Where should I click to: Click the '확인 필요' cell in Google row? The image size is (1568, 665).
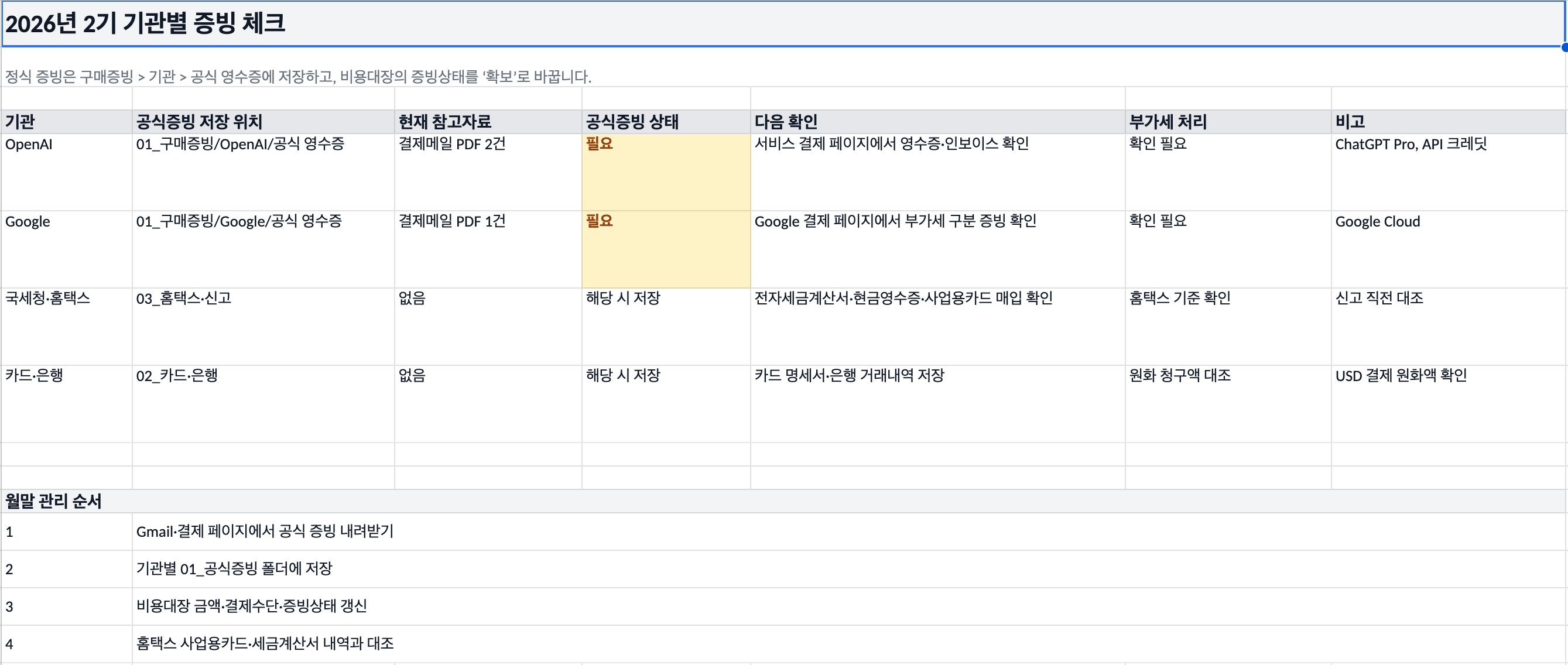(x=1228, y=249)
